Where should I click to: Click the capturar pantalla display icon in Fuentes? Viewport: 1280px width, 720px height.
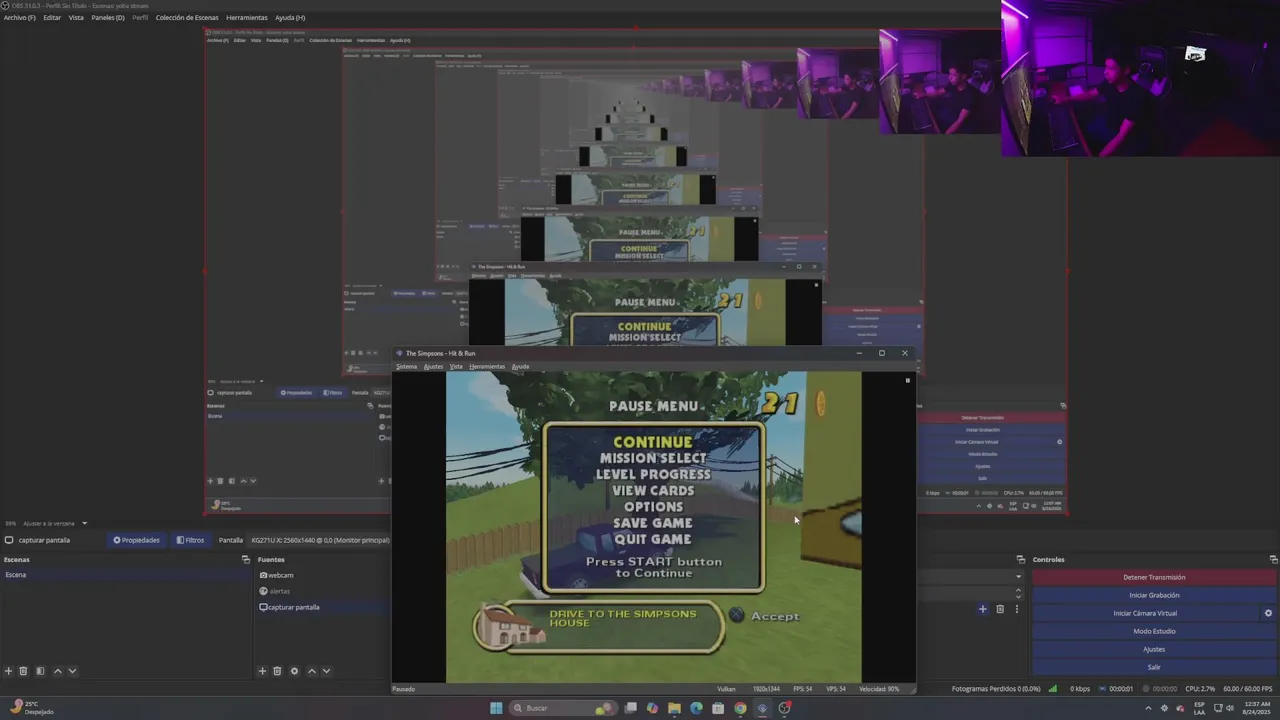click(x=263, y=607)
